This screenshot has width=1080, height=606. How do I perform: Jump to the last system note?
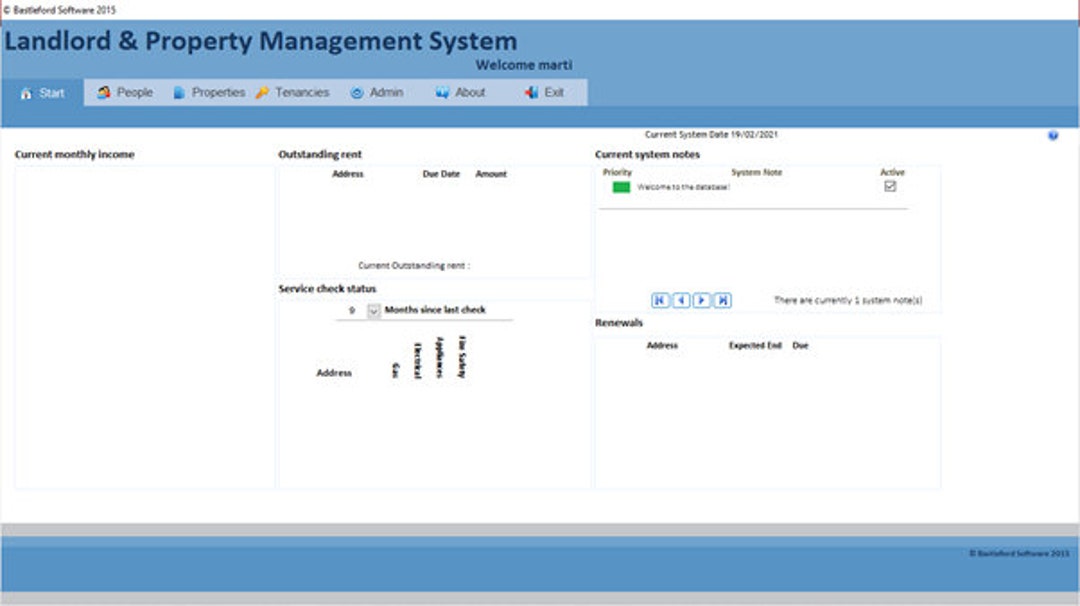coord(722,299)
